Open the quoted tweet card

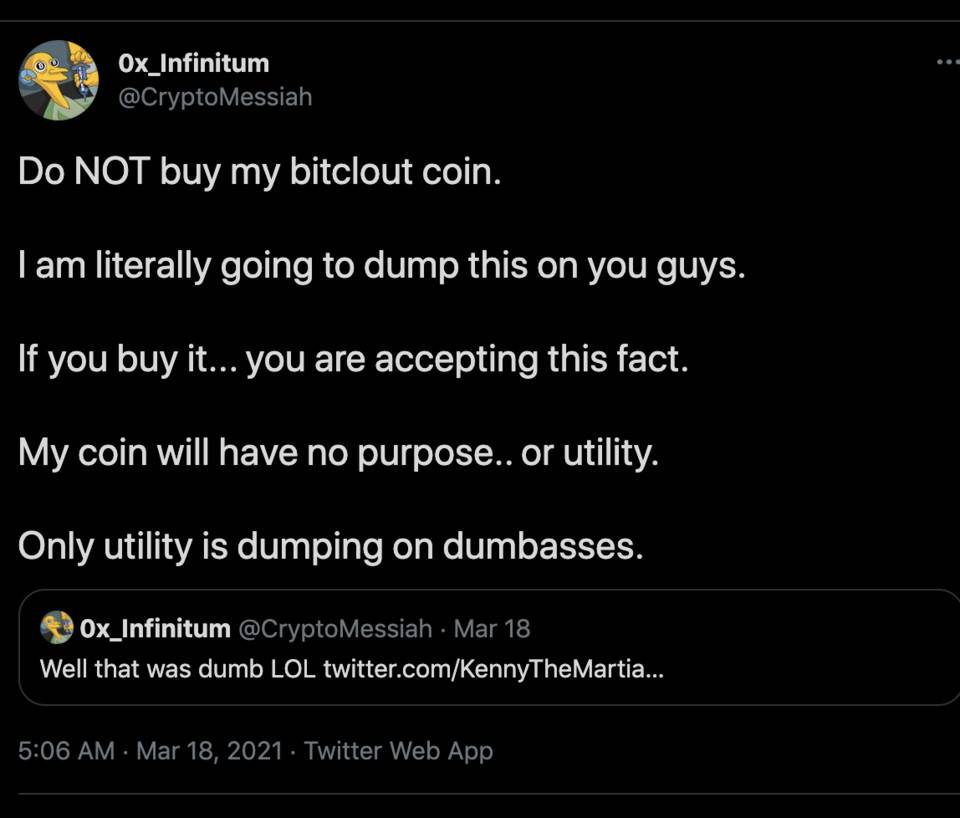coord(480,648)
